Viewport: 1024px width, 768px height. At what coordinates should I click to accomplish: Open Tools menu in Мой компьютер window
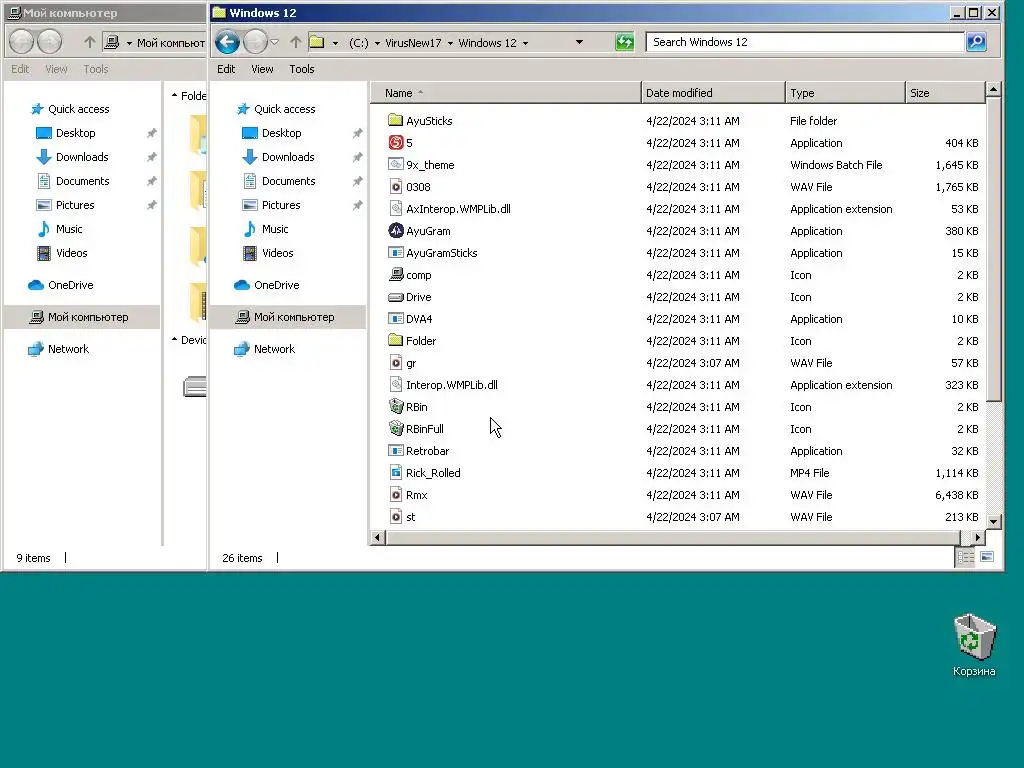[95, 69]
